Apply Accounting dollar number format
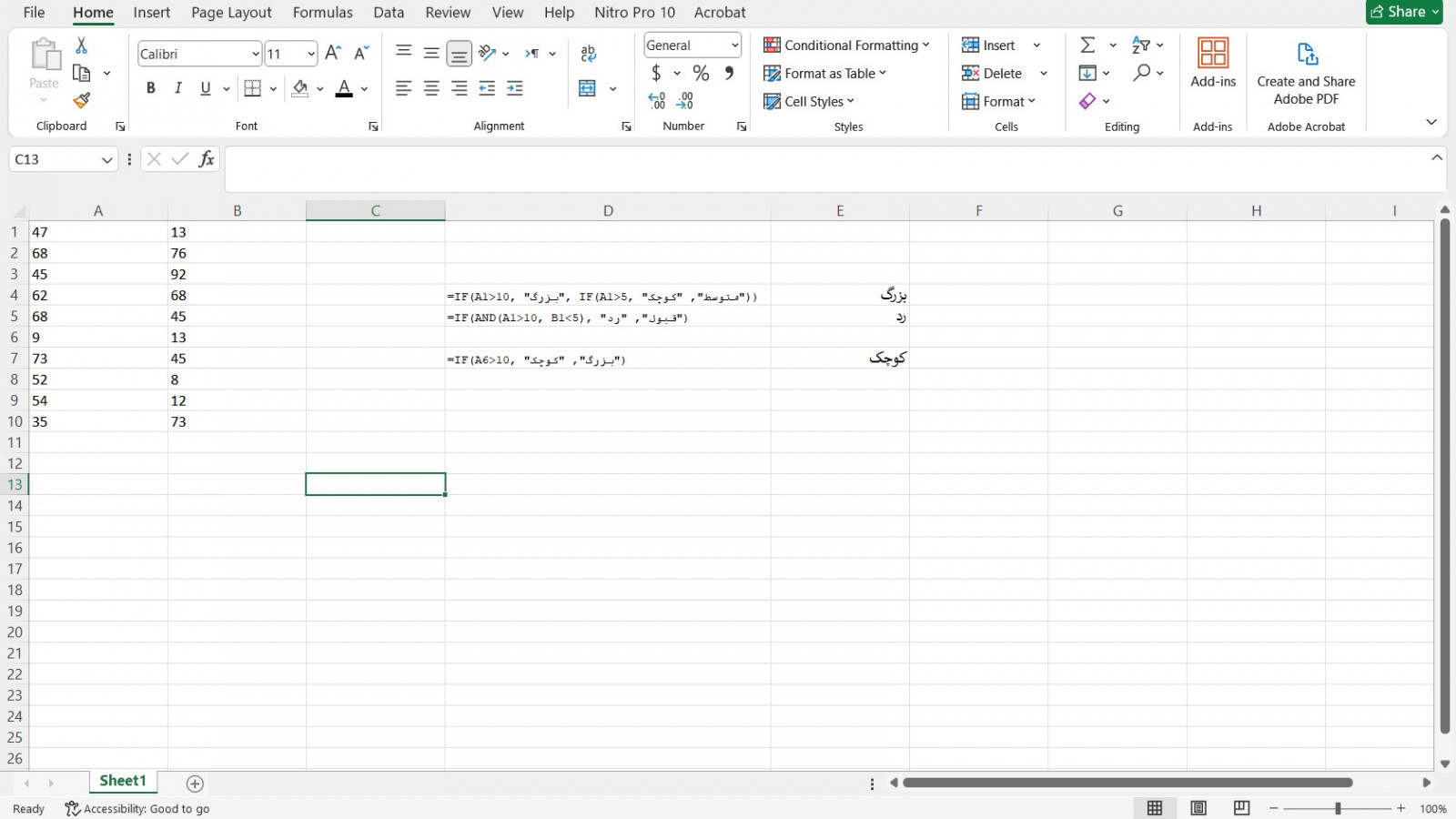The width and height of the screenshot is (1456, 819). point(656,73)
